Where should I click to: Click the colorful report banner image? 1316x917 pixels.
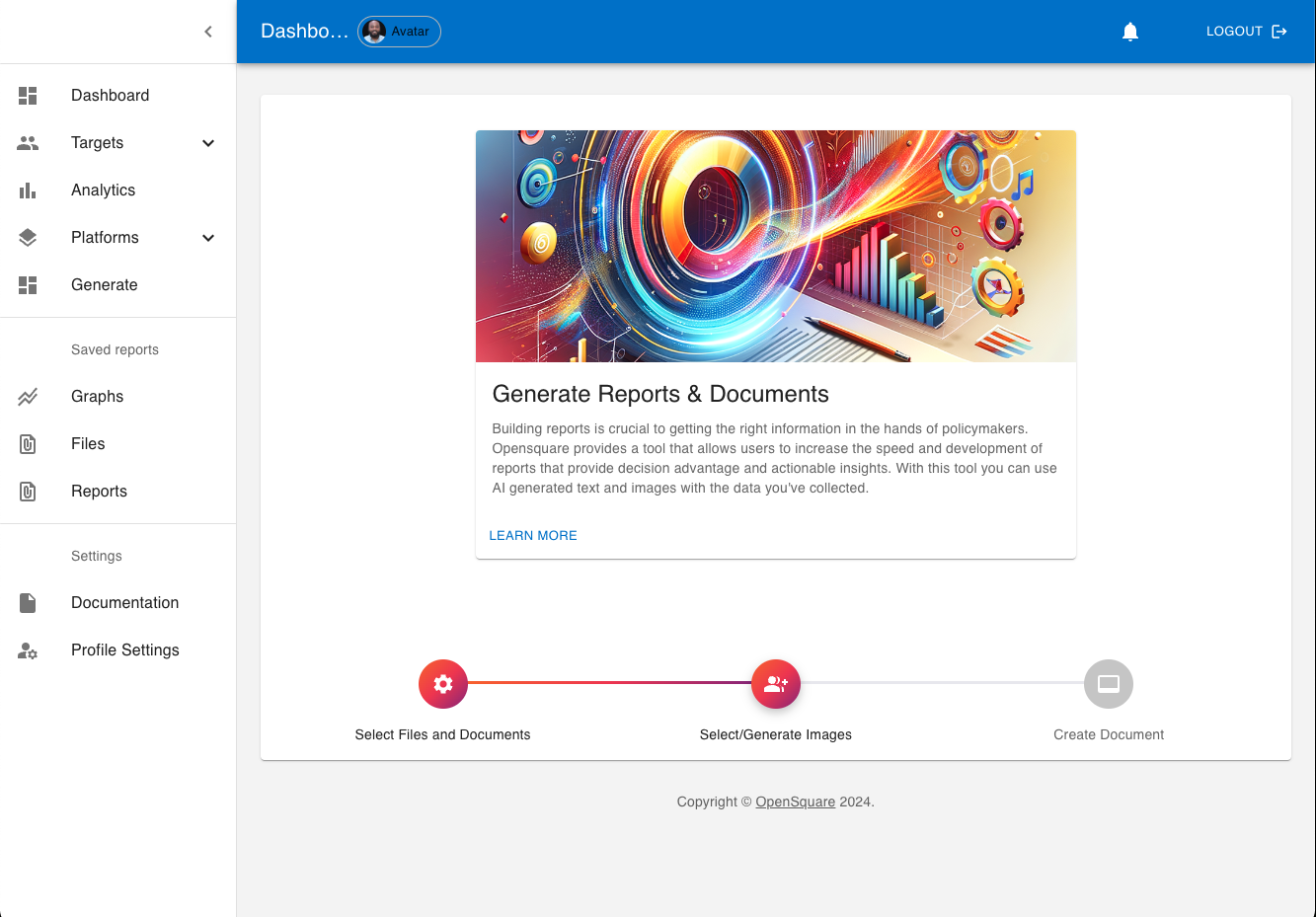[x=776, y=246]
